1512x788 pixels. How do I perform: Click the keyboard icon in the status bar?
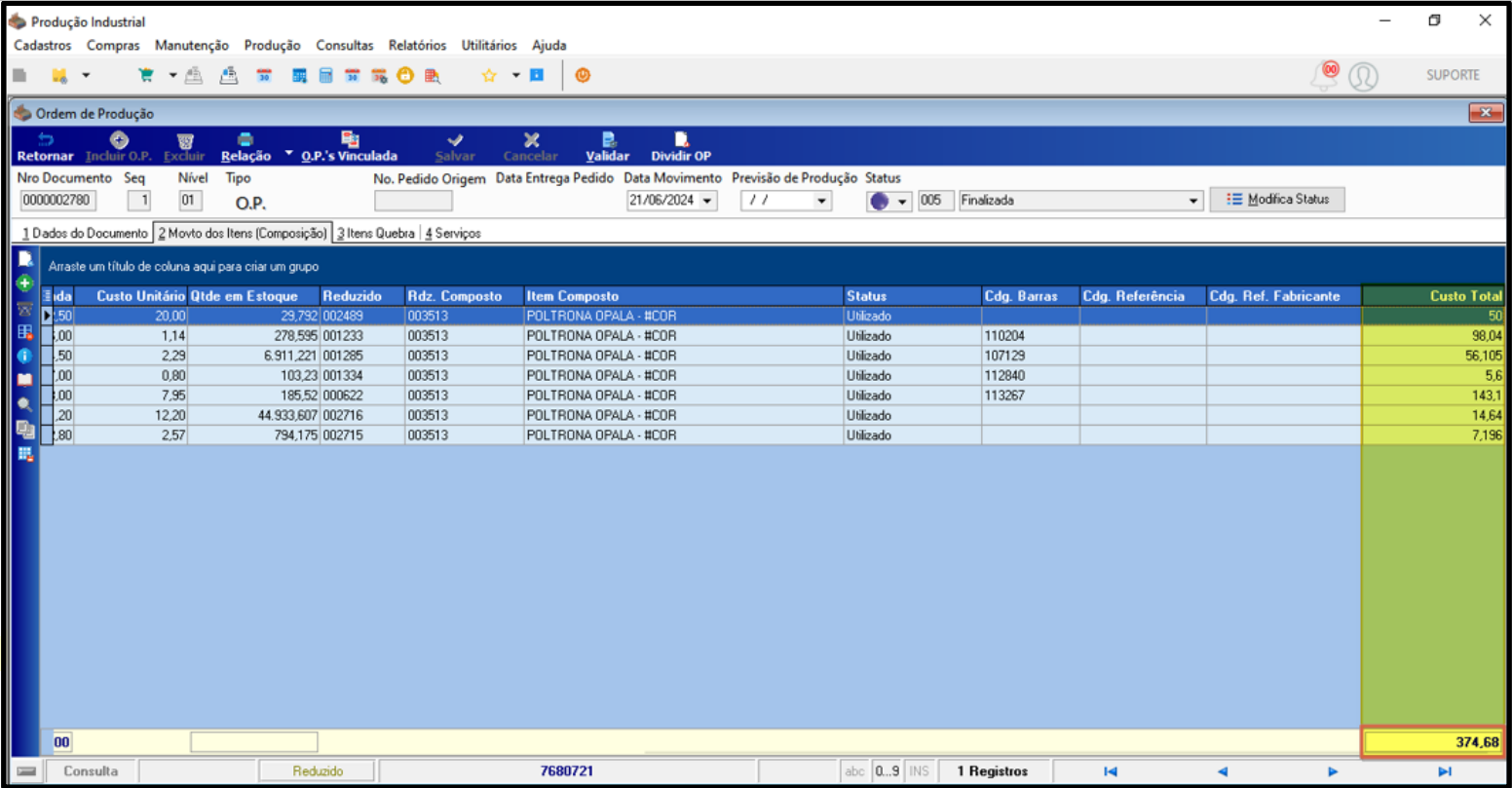(27, 771)
